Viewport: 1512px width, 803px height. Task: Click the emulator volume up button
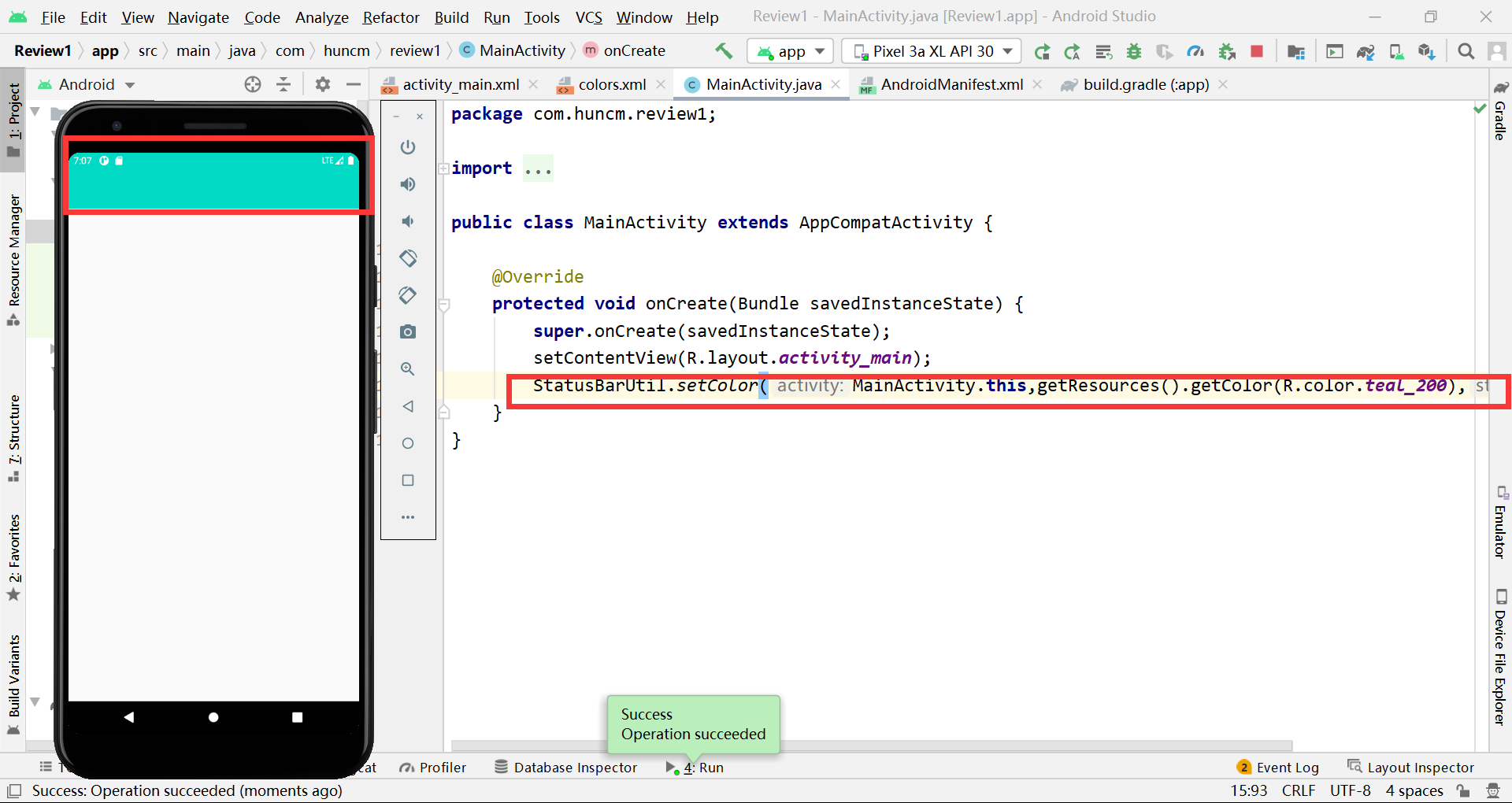pyautogui.click(x=407, y=184)
